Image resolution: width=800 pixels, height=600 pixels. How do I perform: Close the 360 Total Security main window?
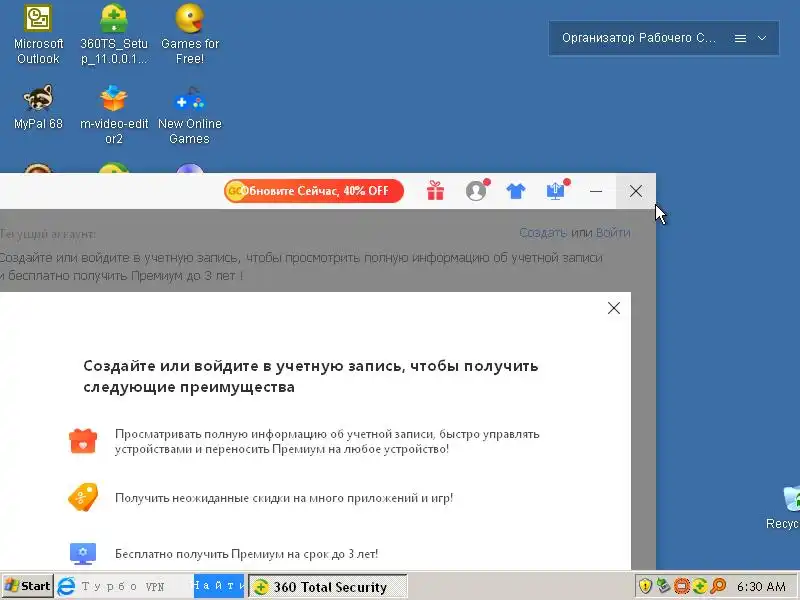pyautogui.click(x=636, y=191)
